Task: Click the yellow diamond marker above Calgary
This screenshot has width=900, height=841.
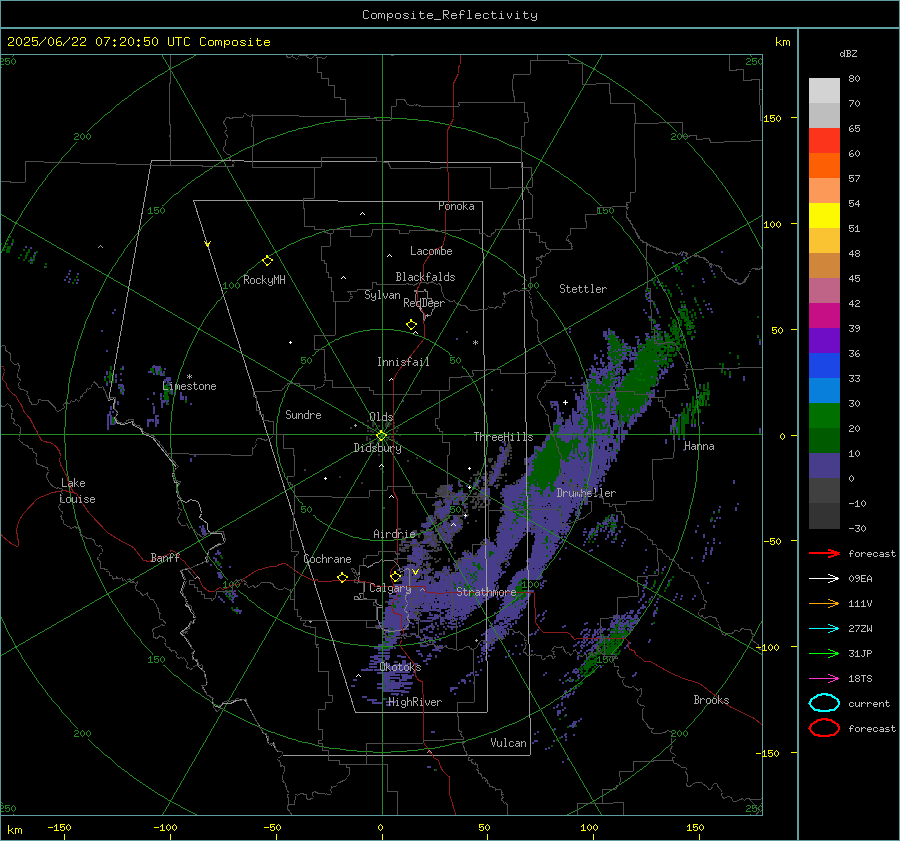Action: click(x=395, y=576)
